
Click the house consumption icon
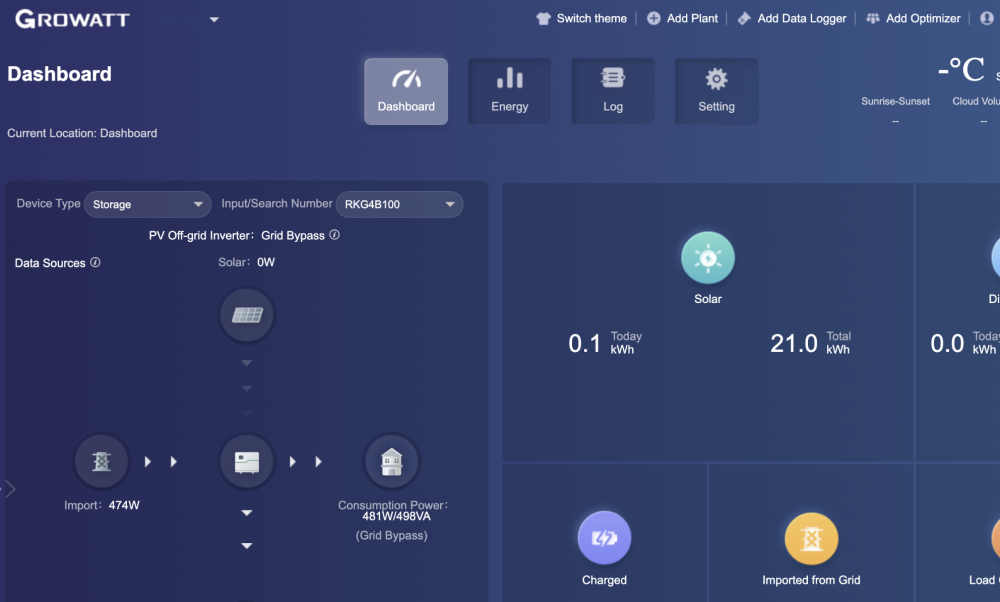click(x=392, y=462)
